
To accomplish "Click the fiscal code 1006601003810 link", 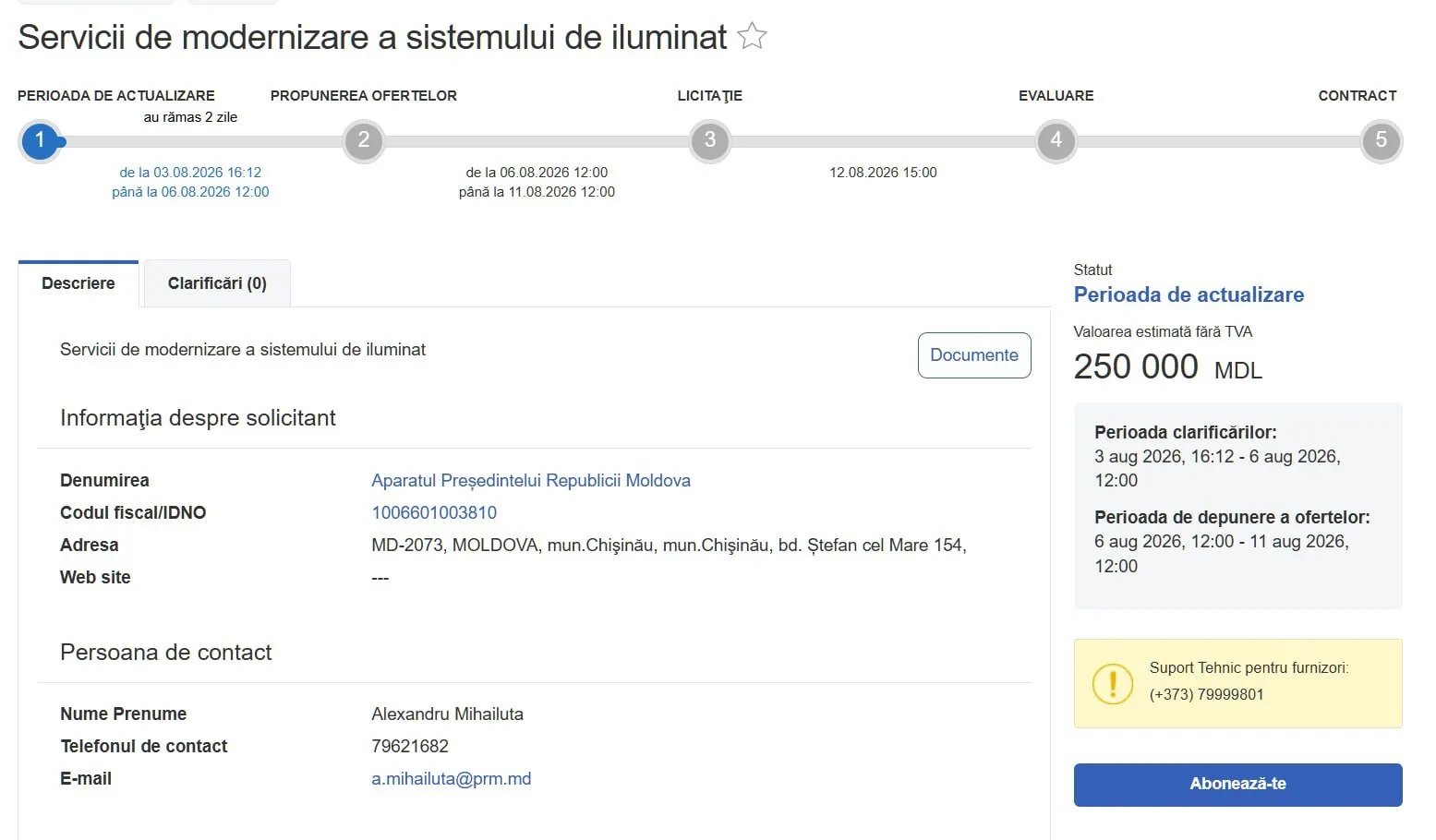I will [434, 512].
